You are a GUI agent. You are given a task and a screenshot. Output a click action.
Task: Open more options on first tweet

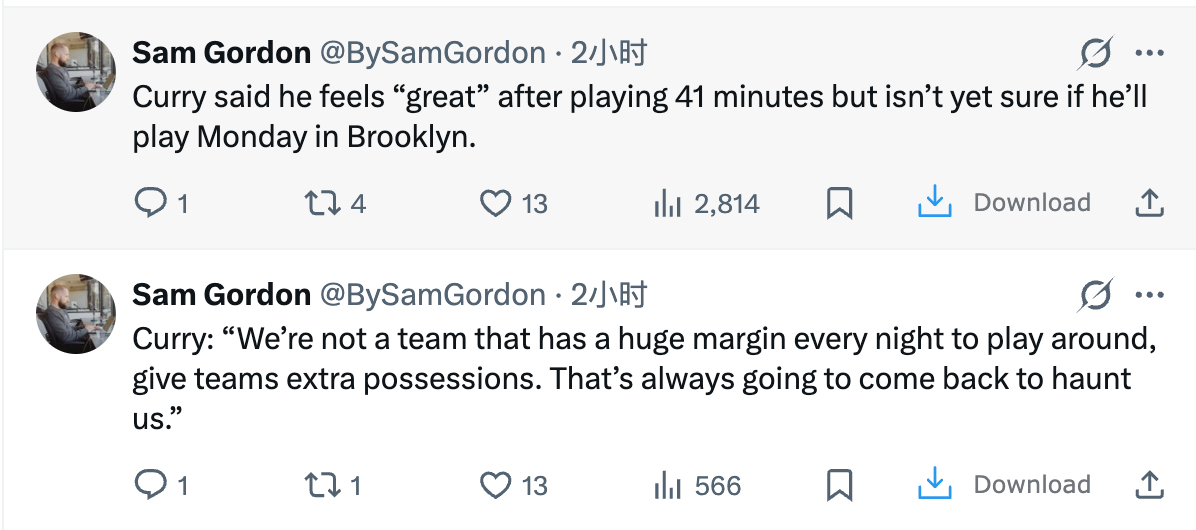coord(1149,54)
